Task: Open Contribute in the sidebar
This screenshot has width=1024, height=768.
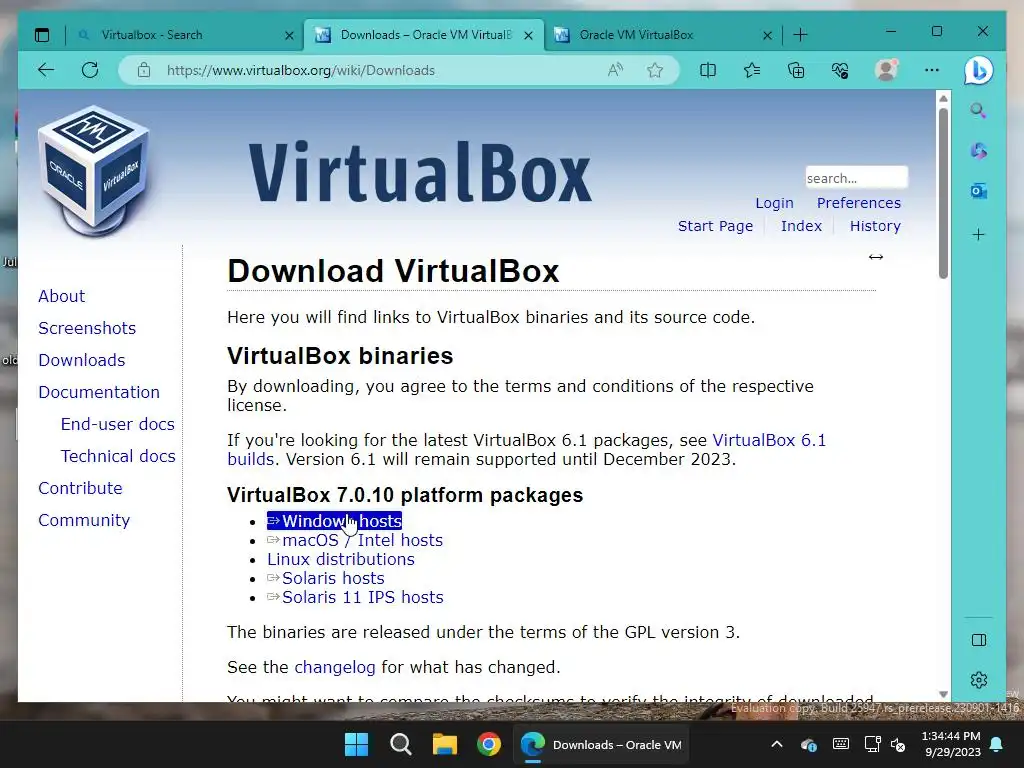Action: (80, 488)
